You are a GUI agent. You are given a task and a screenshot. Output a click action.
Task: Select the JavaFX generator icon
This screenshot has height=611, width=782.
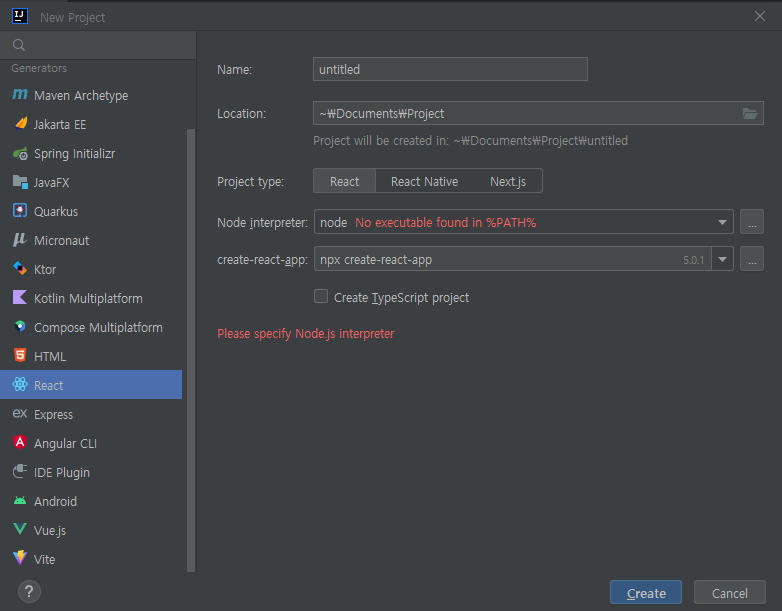(20, 182)
